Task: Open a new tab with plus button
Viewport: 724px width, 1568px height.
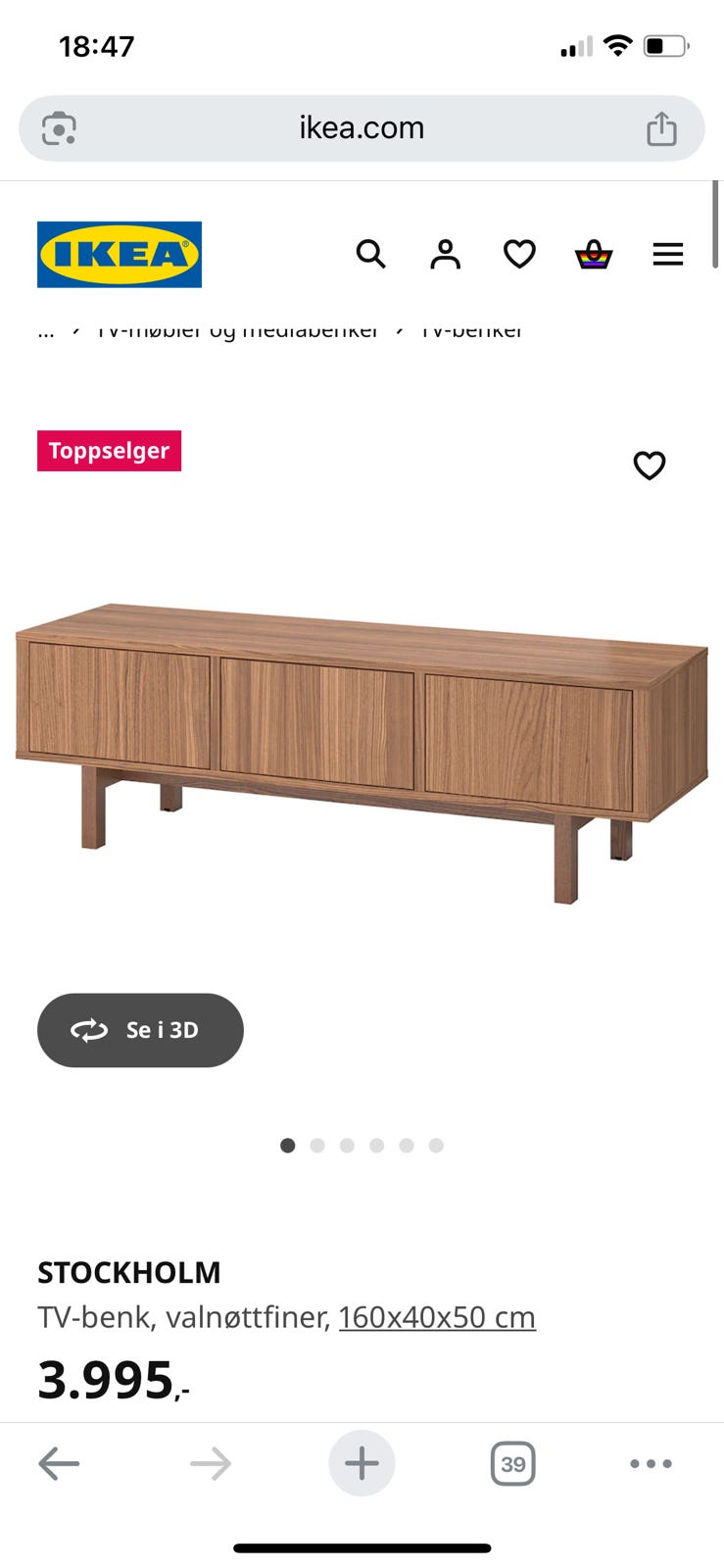Action: (362, 1463)
